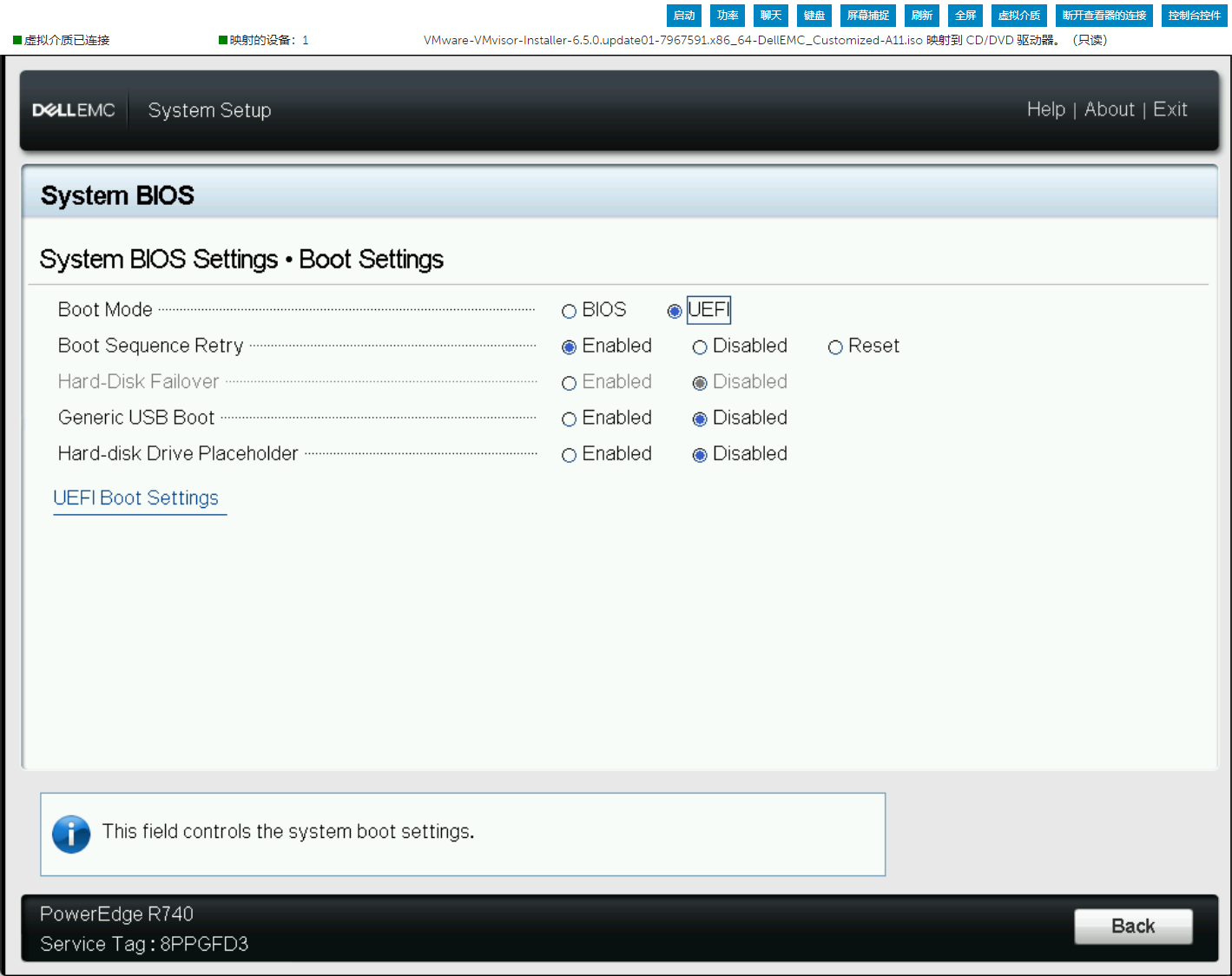Click the Back button
The height and width of the screenshot is (976, 1232).
point(1133,927)
